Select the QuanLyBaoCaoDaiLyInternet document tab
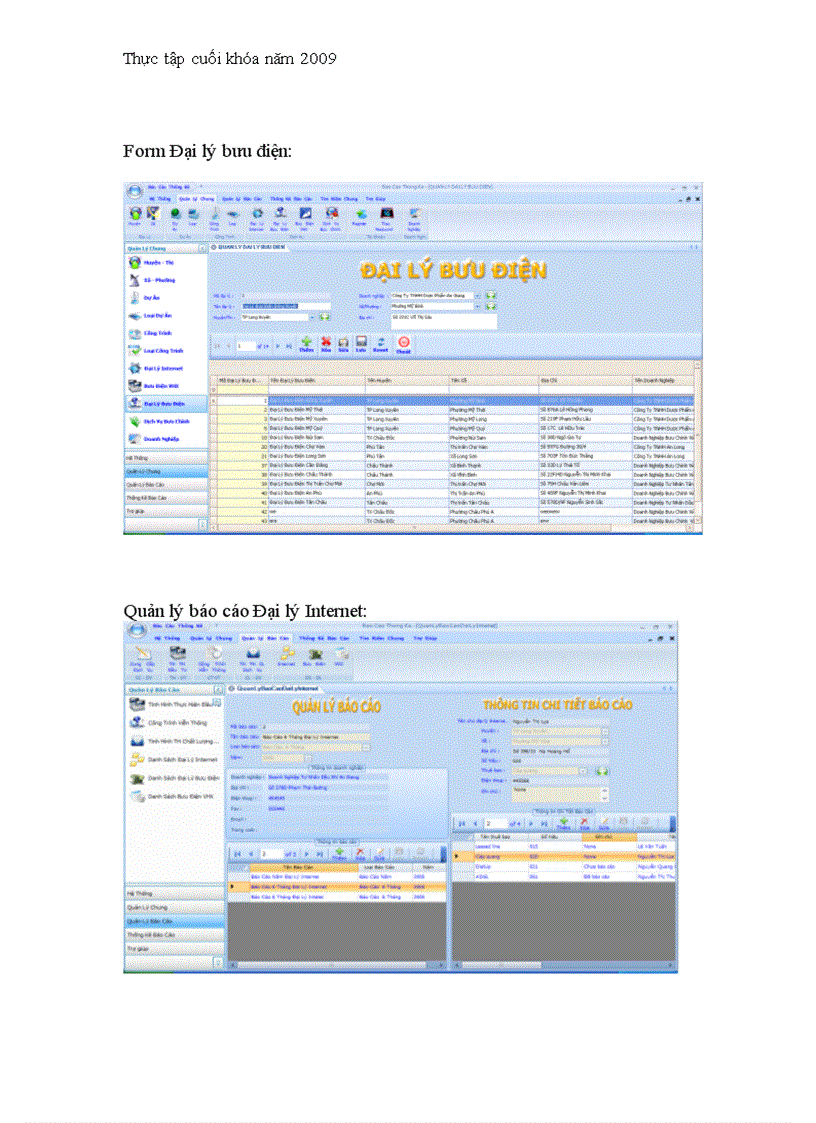This screenshot has width=816, height=1123. [279, 689]
